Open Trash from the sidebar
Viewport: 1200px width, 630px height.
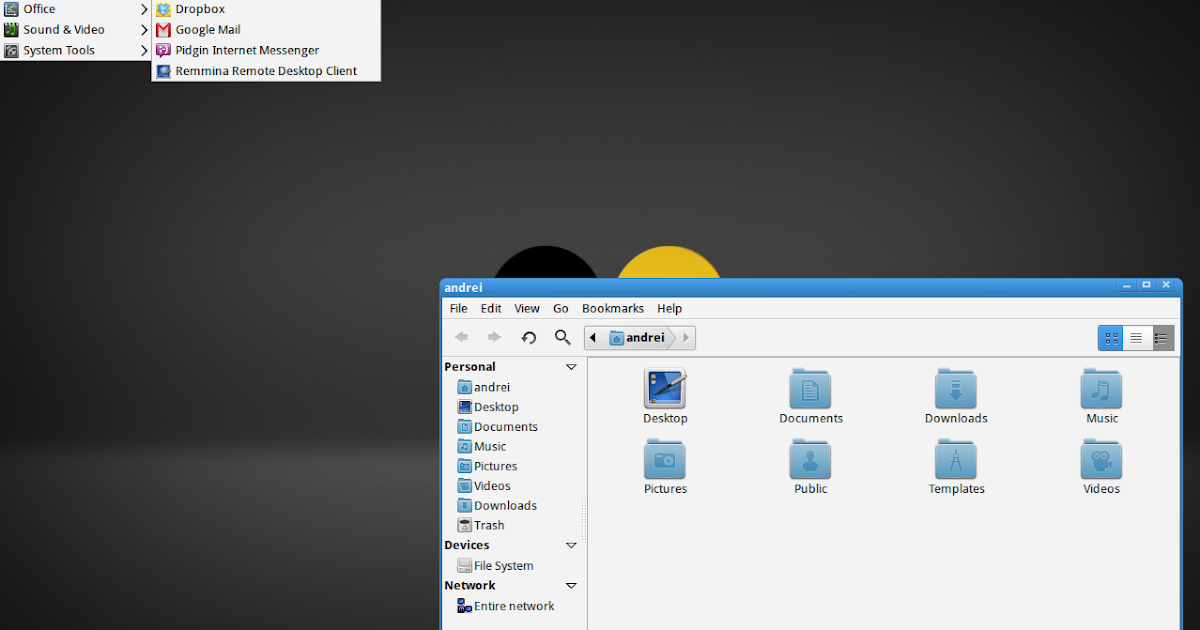point(487,524)
